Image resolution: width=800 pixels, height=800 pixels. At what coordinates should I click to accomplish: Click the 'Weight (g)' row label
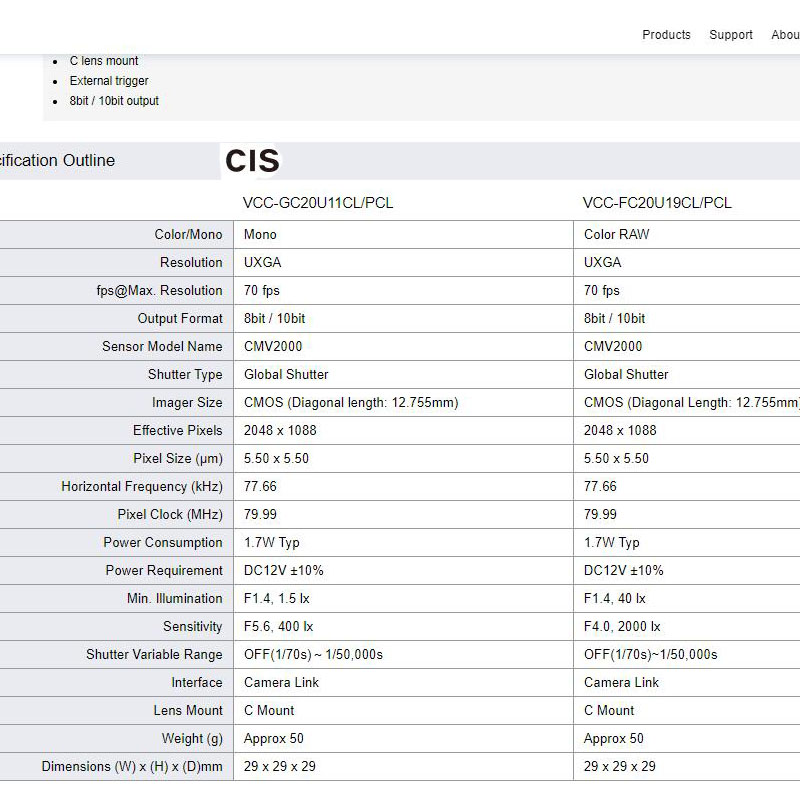[x=192, y=738]
